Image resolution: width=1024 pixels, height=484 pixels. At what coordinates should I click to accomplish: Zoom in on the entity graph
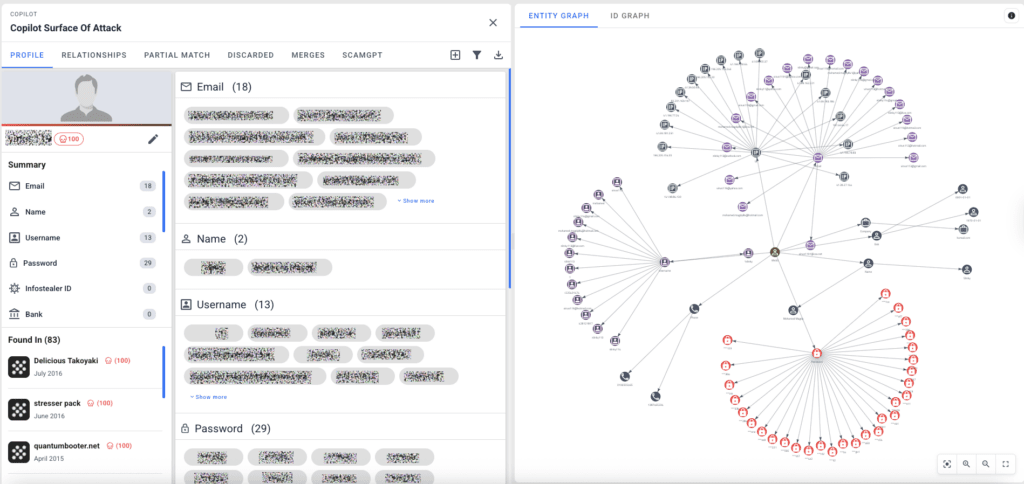pos(966,463)
